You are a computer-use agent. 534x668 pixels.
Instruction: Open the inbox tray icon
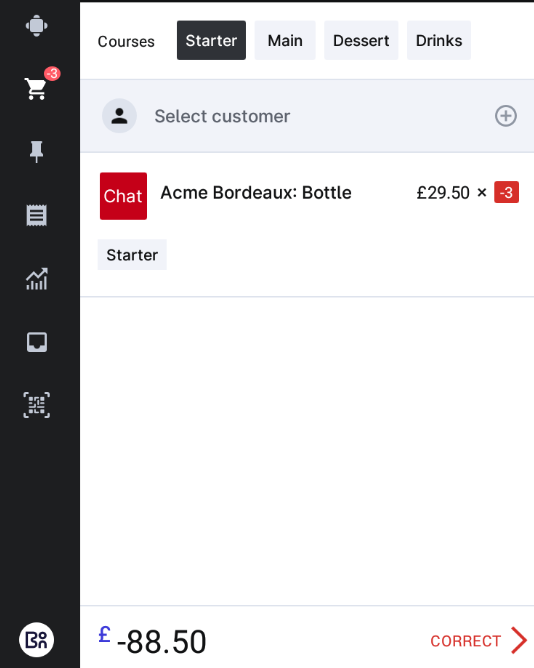click(37, 342)
